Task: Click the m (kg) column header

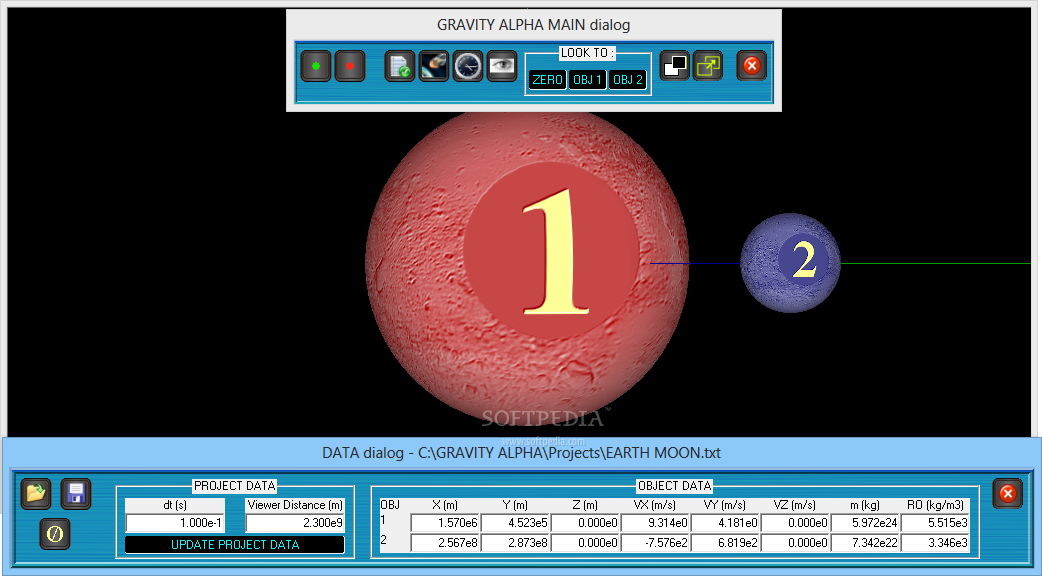Action: (865, 505)
